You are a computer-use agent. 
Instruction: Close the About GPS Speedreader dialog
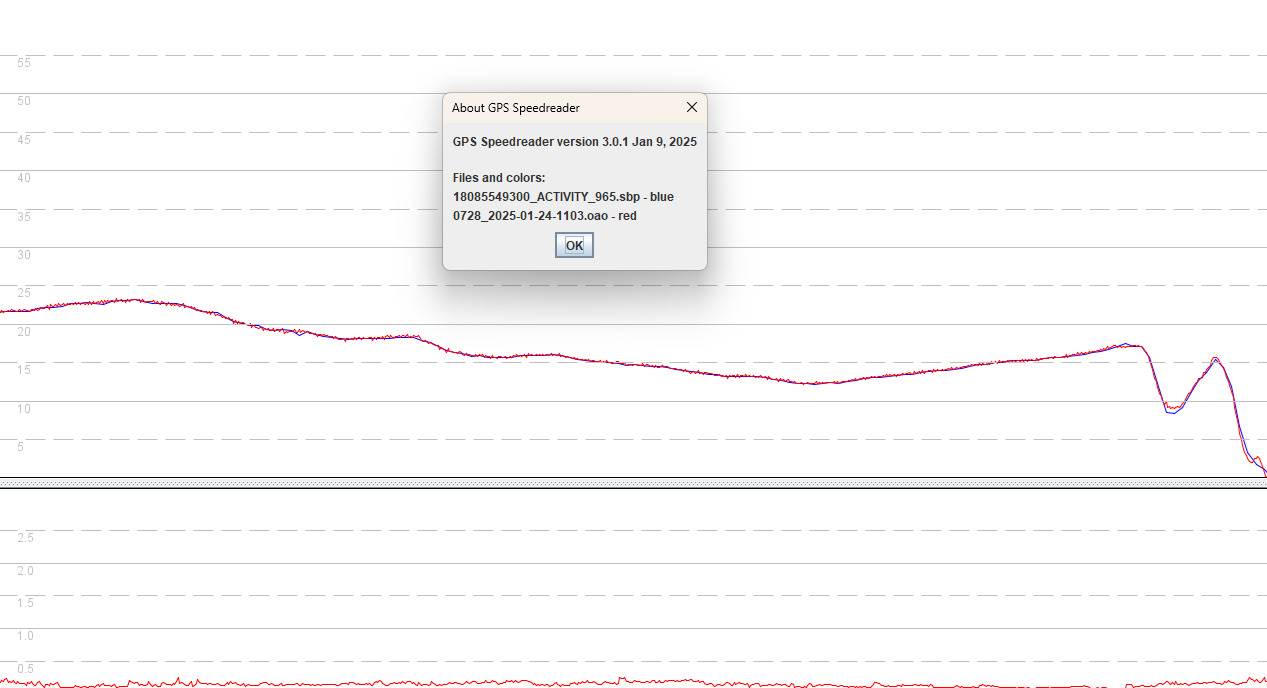pyautogui.click(x=691, y=107)
